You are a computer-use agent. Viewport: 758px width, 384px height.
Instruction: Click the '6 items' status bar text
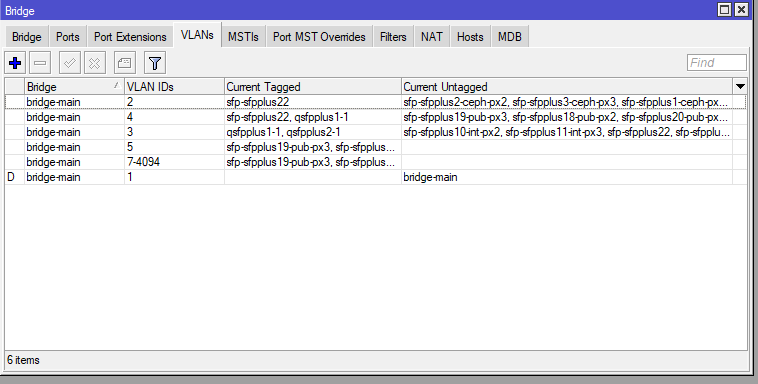pos(23,360)
